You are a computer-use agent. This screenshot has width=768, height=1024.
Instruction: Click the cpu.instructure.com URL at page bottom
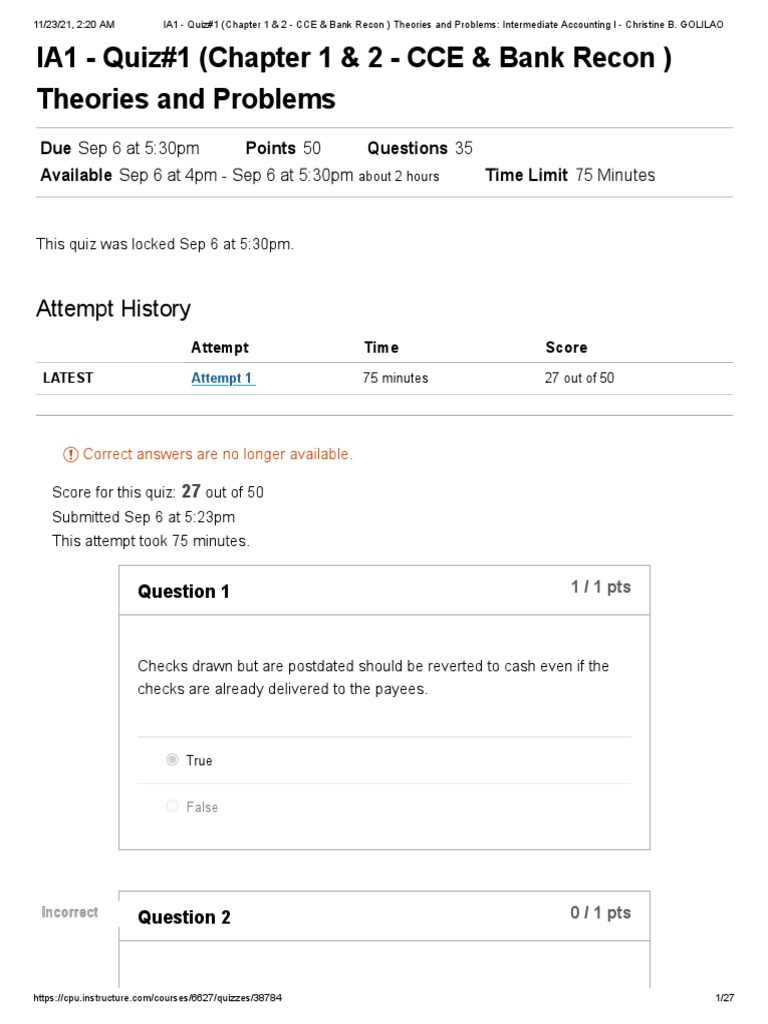164,999
